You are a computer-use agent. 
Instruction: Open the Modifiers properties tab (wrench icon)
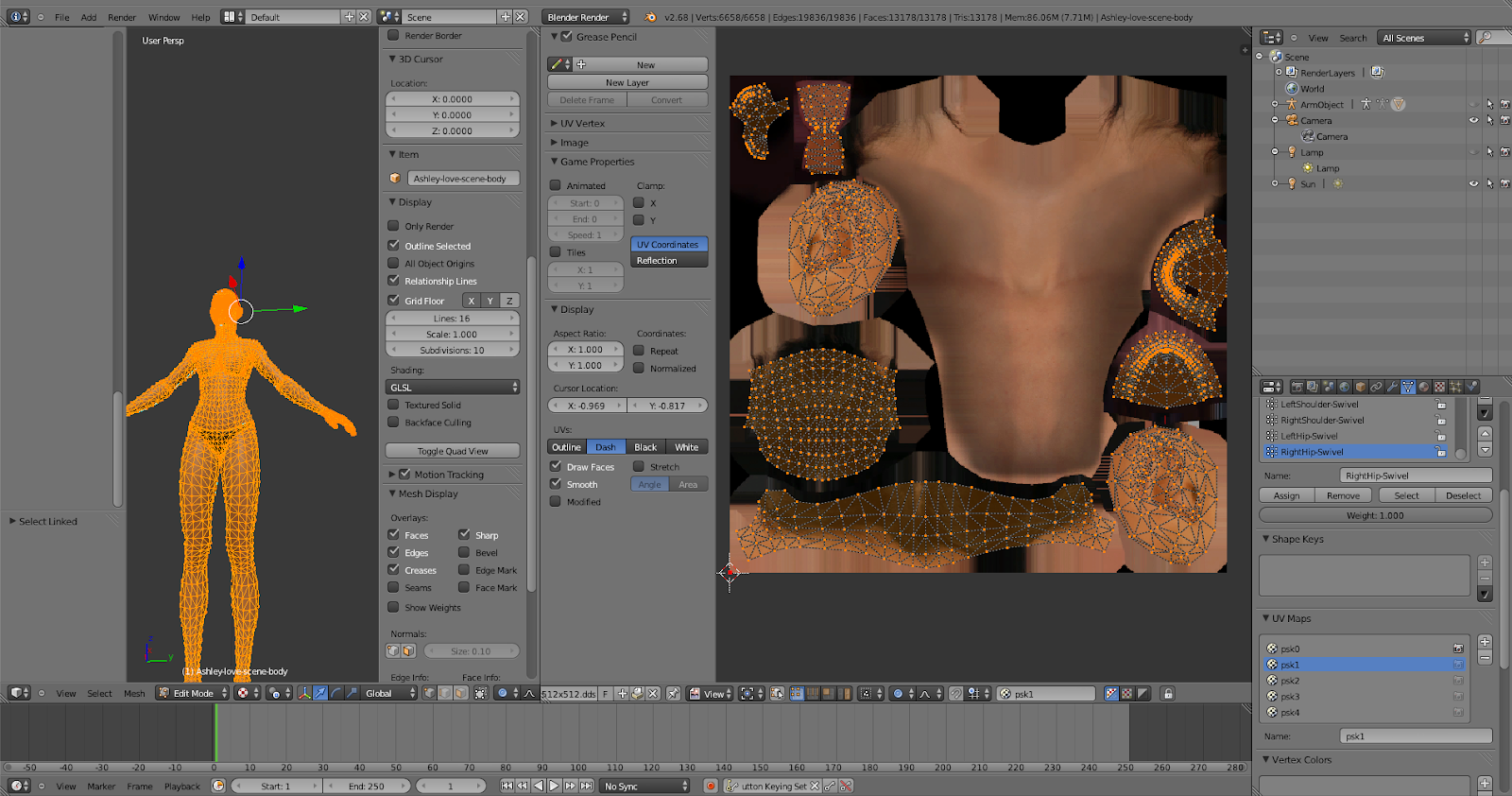pyautogui.click(x=1392, y=387)
